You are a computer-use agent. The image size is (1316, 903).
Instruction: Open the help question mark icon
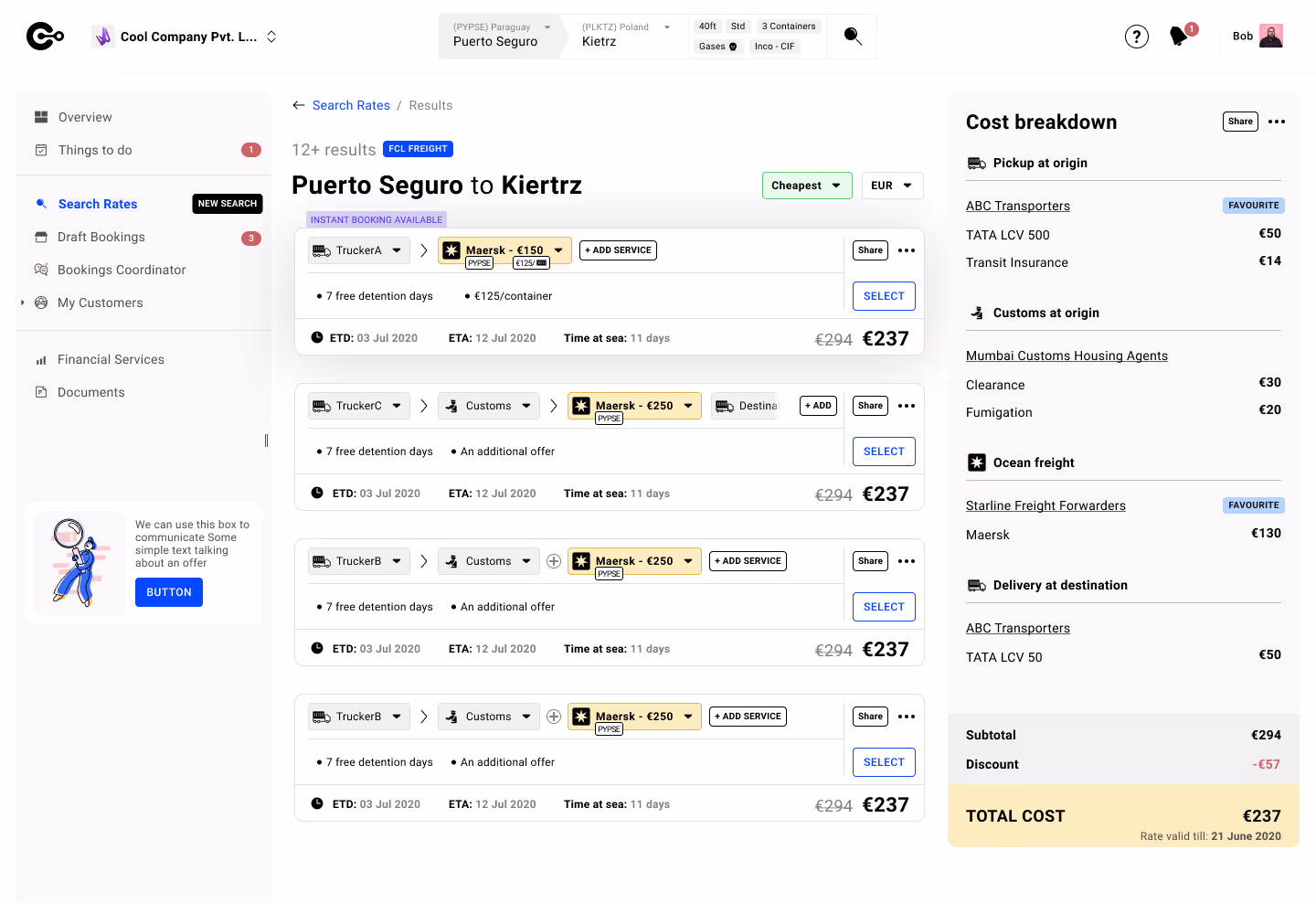point(1136,37)
